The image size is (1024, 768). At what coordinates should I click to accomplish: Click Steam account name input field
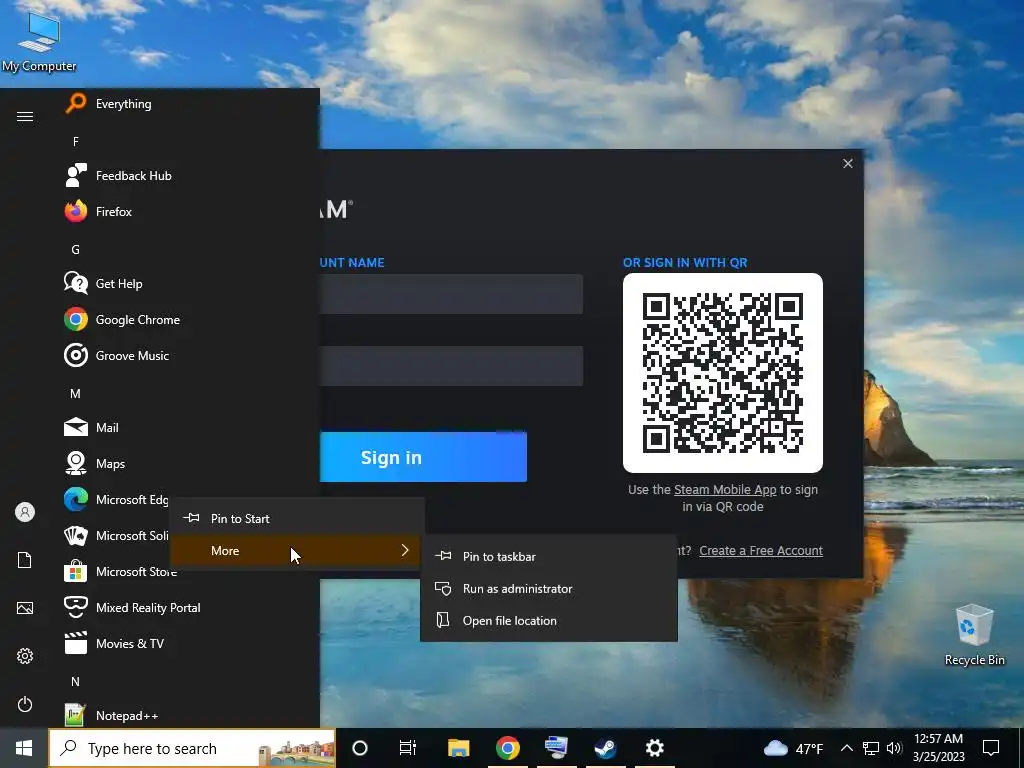click(x=451, y=294)
